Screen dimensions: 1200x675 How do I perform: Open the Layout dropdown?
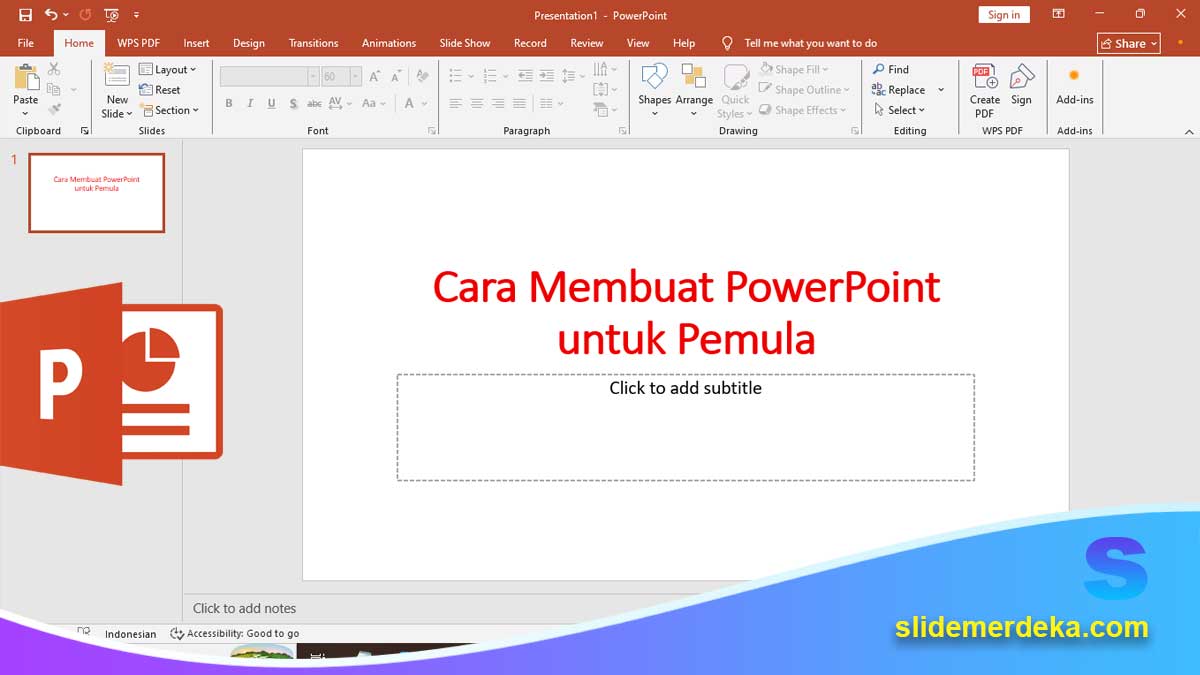(168, 69)
